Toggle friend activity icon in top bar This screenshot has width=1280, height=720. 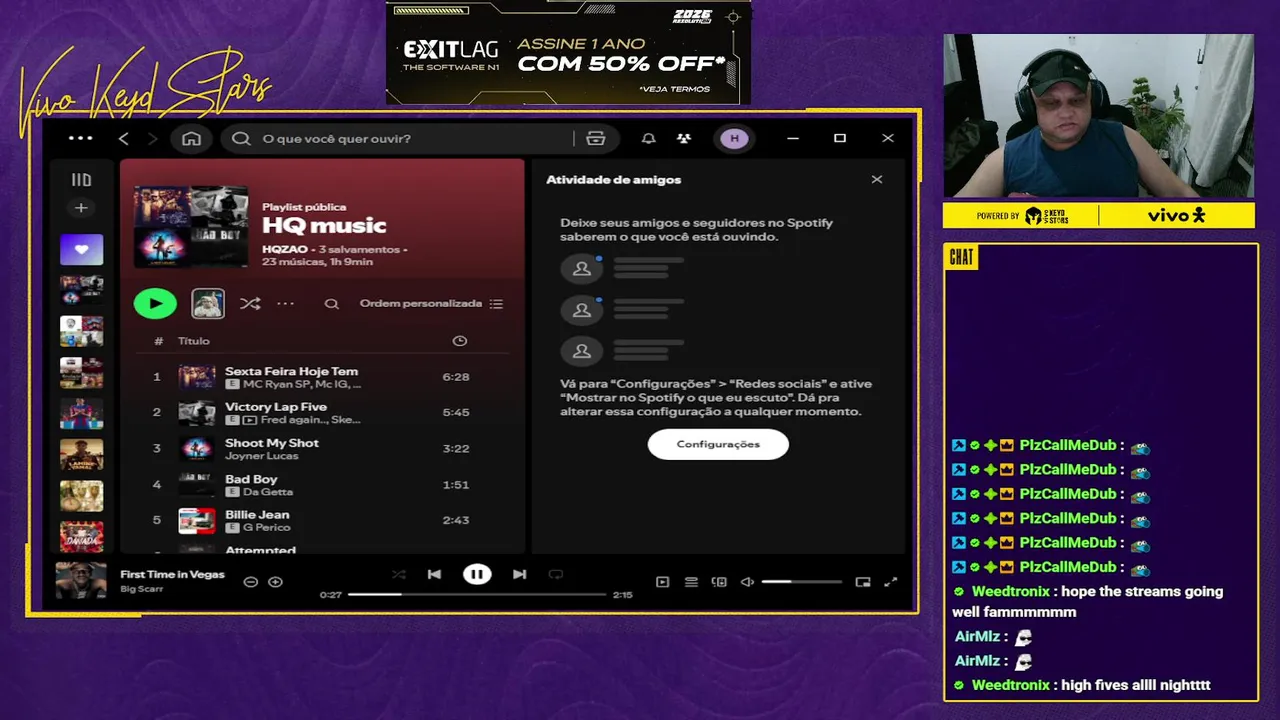coord(684,138)
